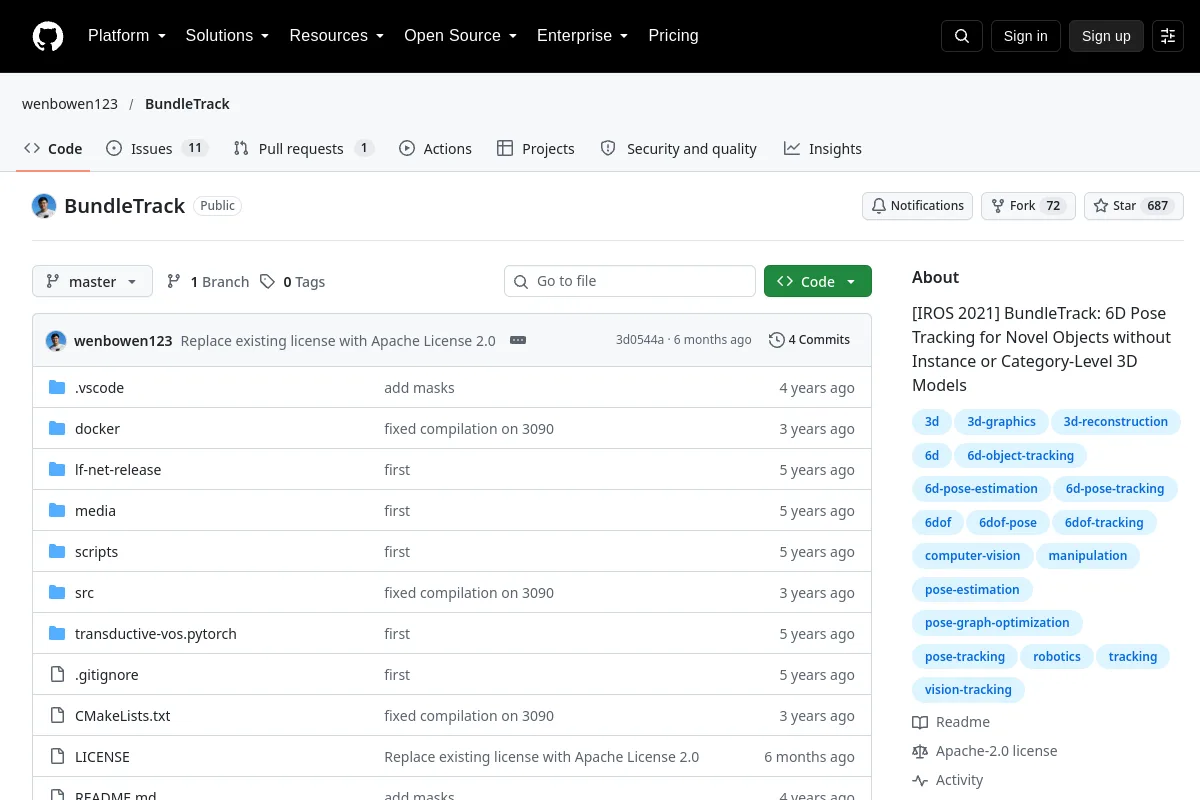Click the docker folder icon
1200x800 pixels.
pyautogui.click(x=57, y=429)
